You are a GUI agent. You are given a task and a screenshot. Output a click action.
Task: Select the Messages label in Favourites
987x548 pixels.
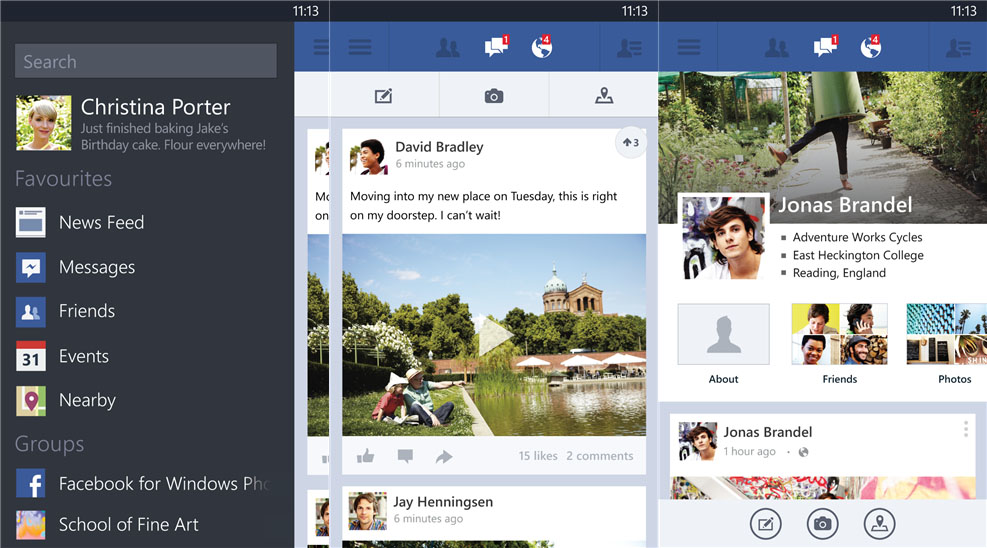97,267
